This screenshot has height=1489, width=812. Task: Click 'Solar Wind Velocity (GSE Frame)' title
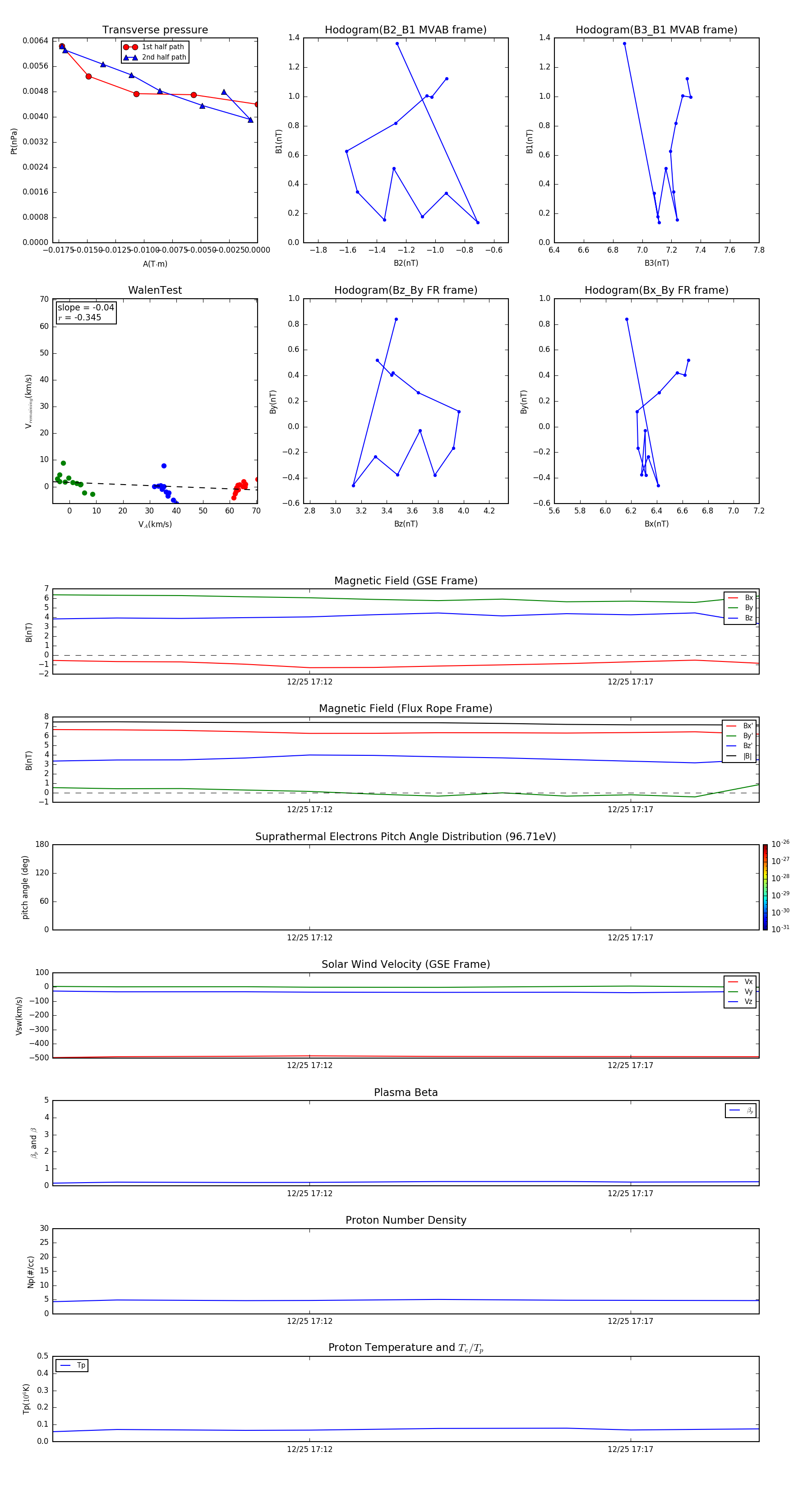pyautogui.click(x=406, y=964)
